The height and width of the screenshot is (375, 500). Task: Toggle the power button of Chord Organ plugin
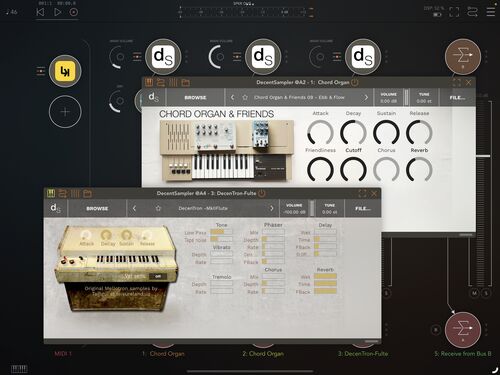point(355,82)
